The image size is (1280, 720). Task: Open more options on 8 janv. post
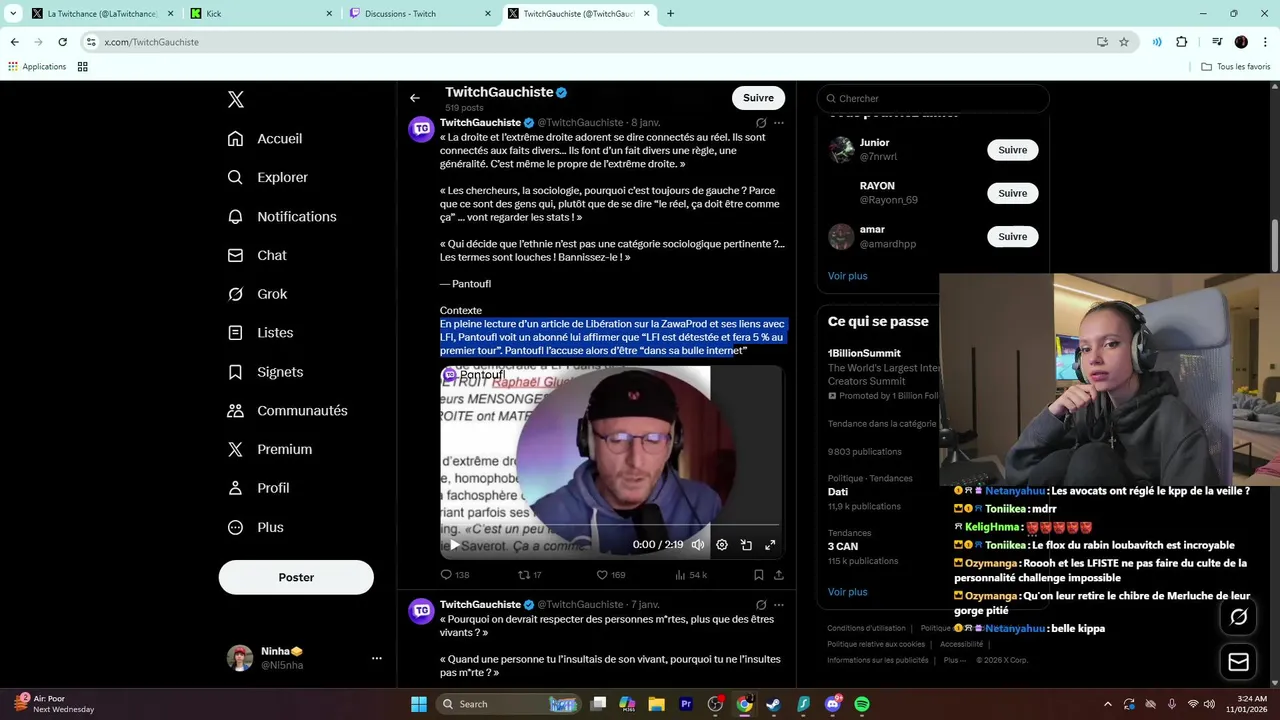click(x=779, y=123)
